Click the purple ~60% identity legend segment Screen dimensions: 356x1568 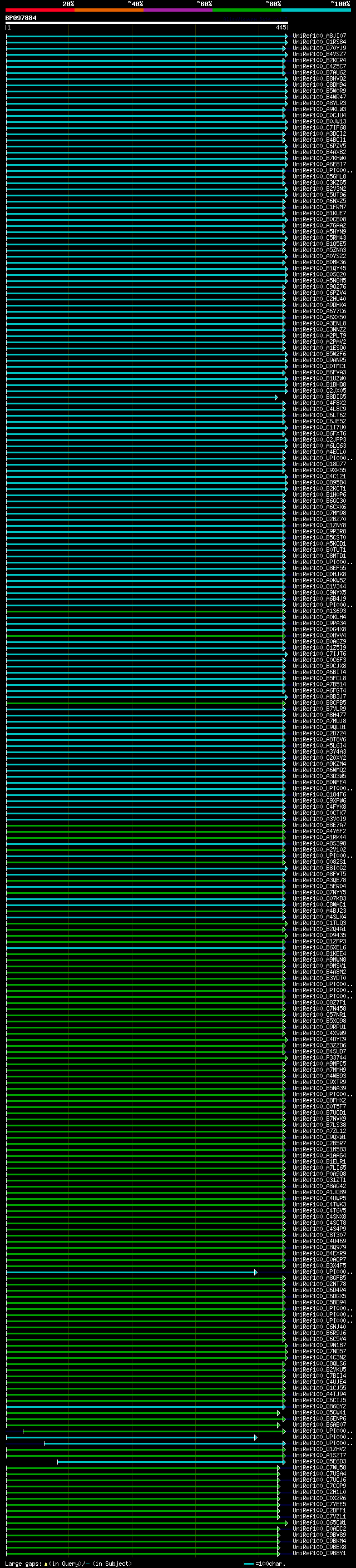tap(177, 10)
